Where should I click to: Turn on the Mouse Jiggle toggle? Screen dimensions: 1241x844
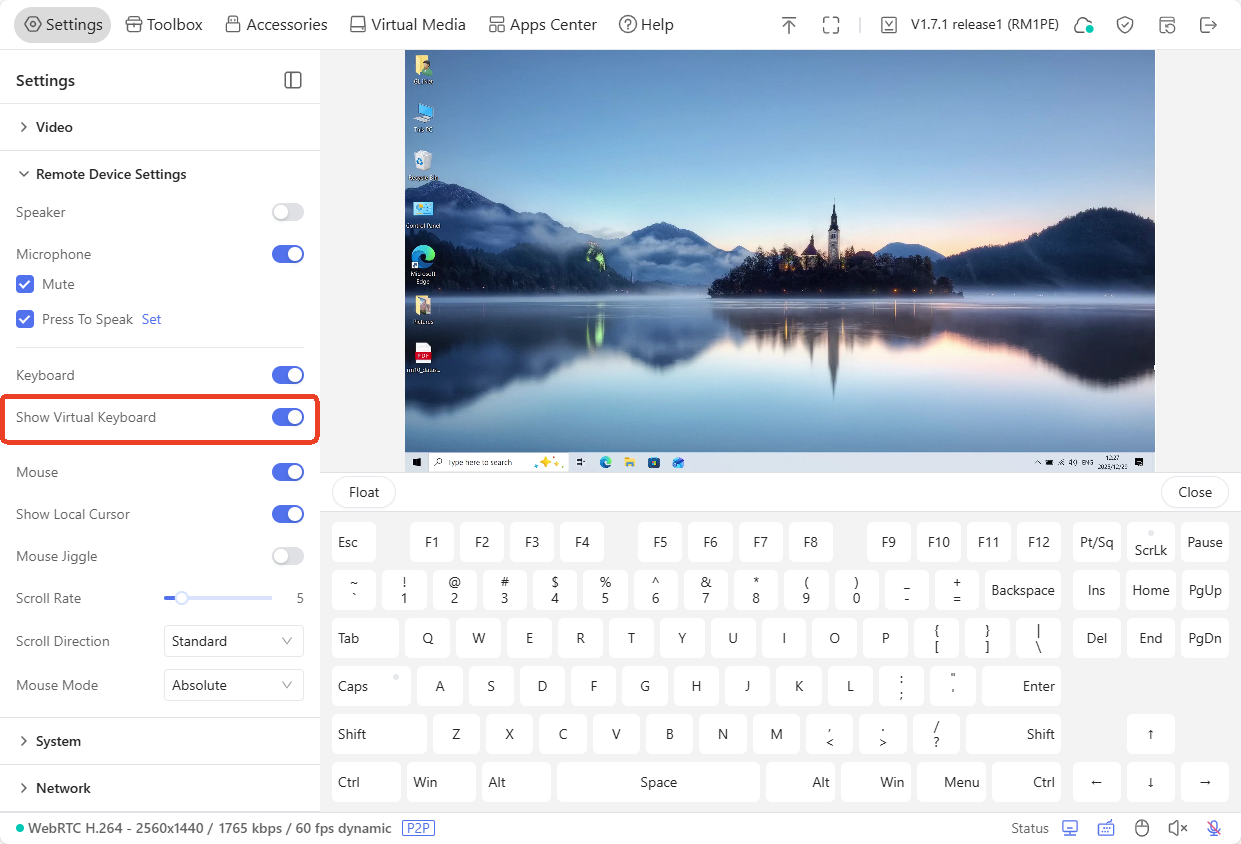(287, 556)
